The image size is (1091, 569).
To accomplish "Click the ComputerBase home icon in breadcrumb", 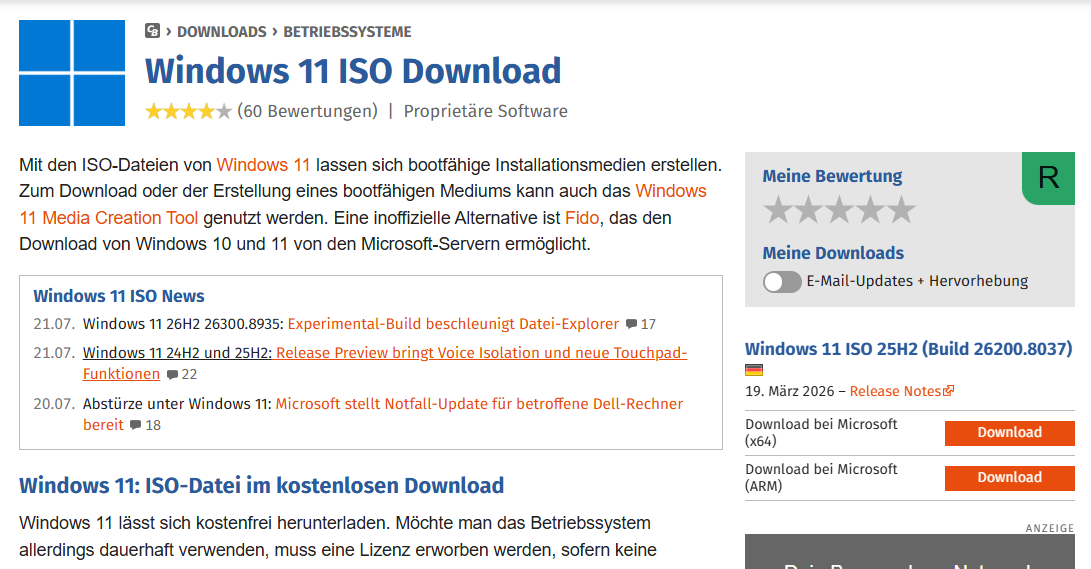I will pyautogui.click(x=152, y=31).
